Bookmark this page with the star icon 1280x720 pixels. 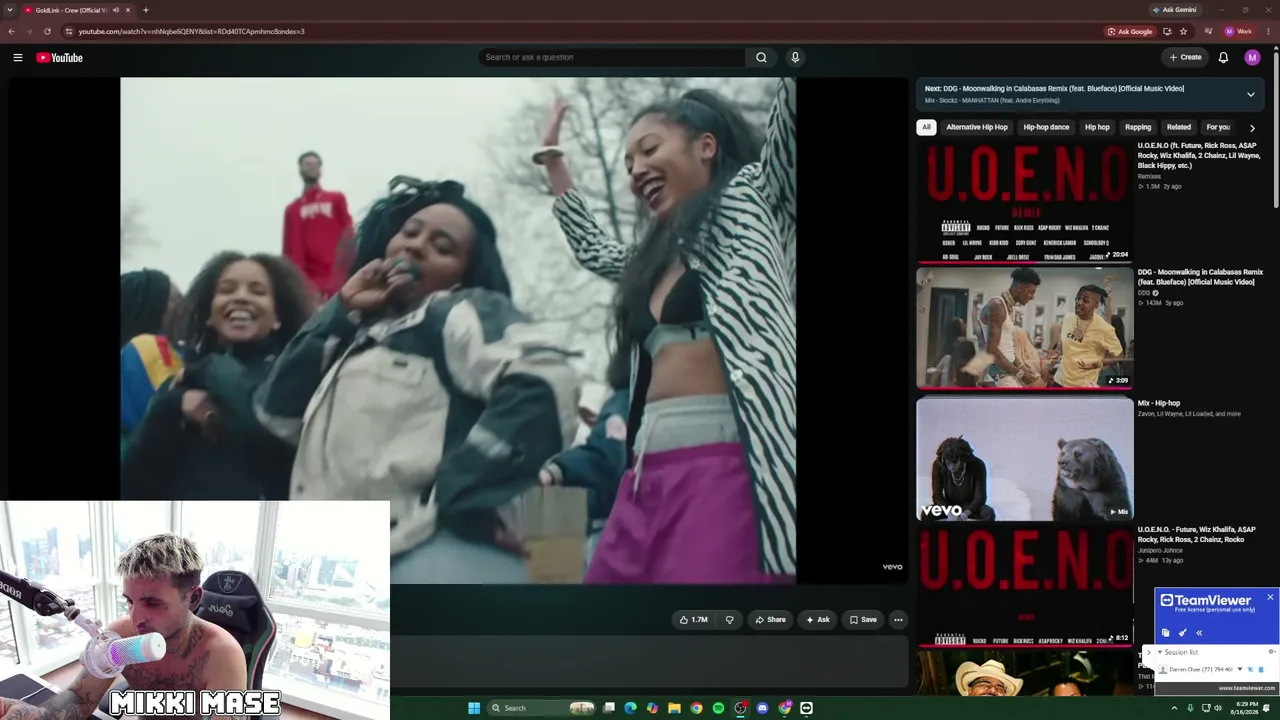1184,31
